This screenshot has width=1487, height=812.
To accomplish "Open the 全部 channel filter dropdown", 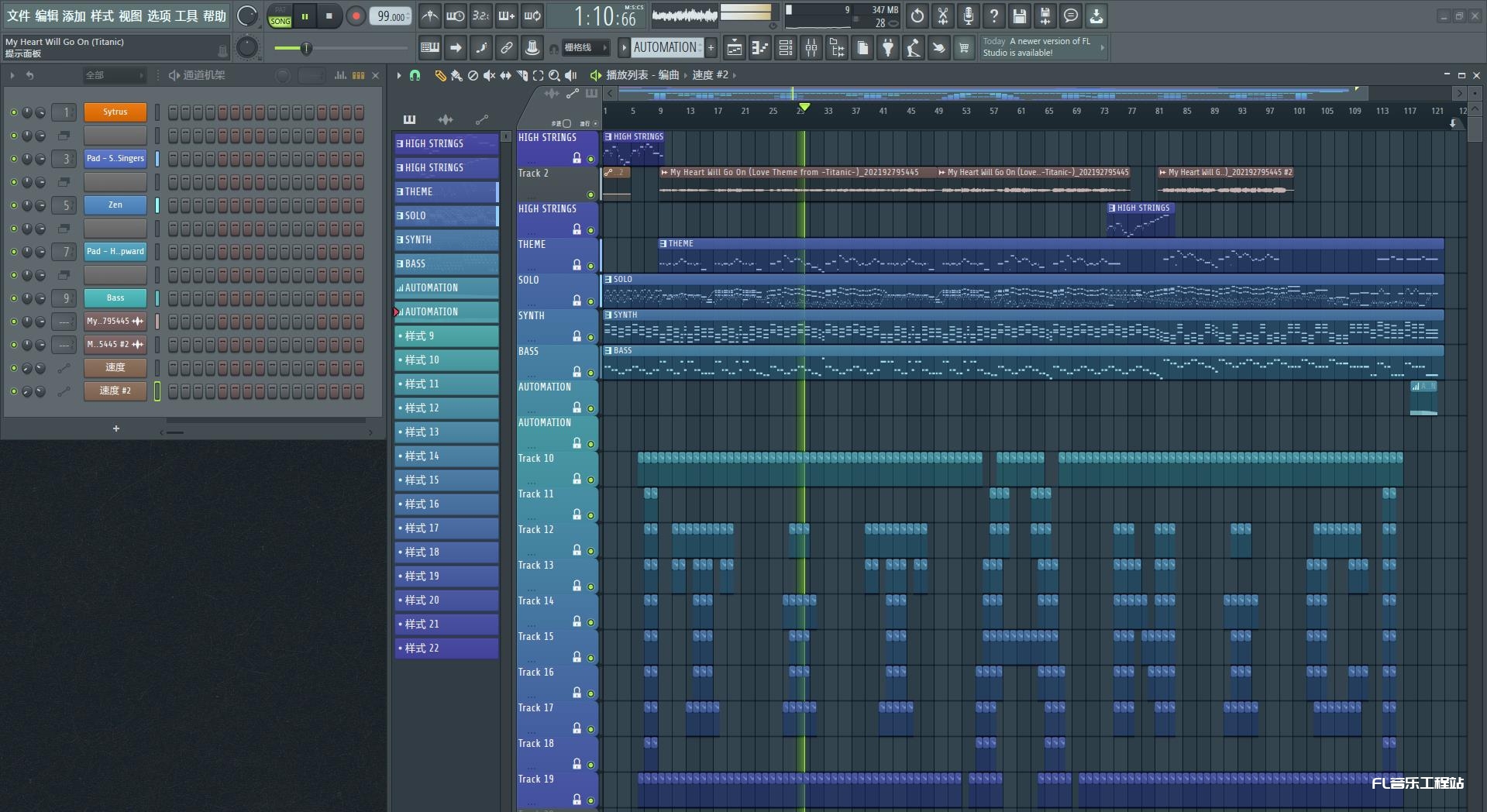I will pos(114,75).
